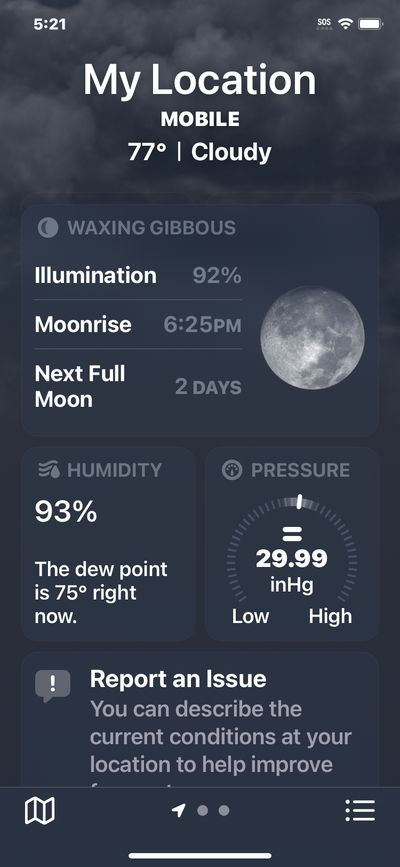Tap the Moonrise 6:25PM row
Image resolution: width=400 pixels, height=867 pixels.
click(138, 325)
